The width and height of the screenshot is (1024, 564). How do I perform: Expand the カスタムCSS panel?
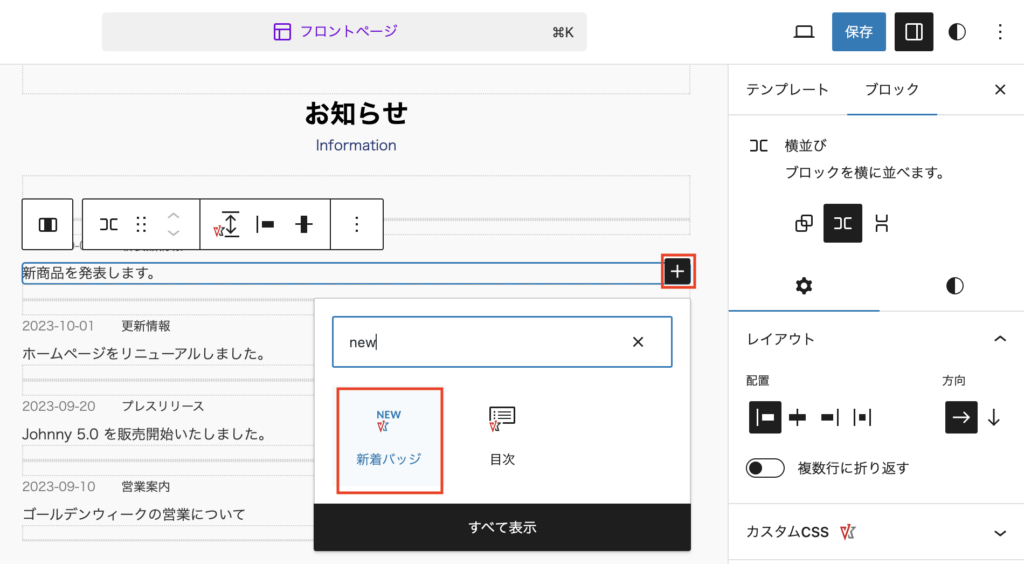[999, 532]
